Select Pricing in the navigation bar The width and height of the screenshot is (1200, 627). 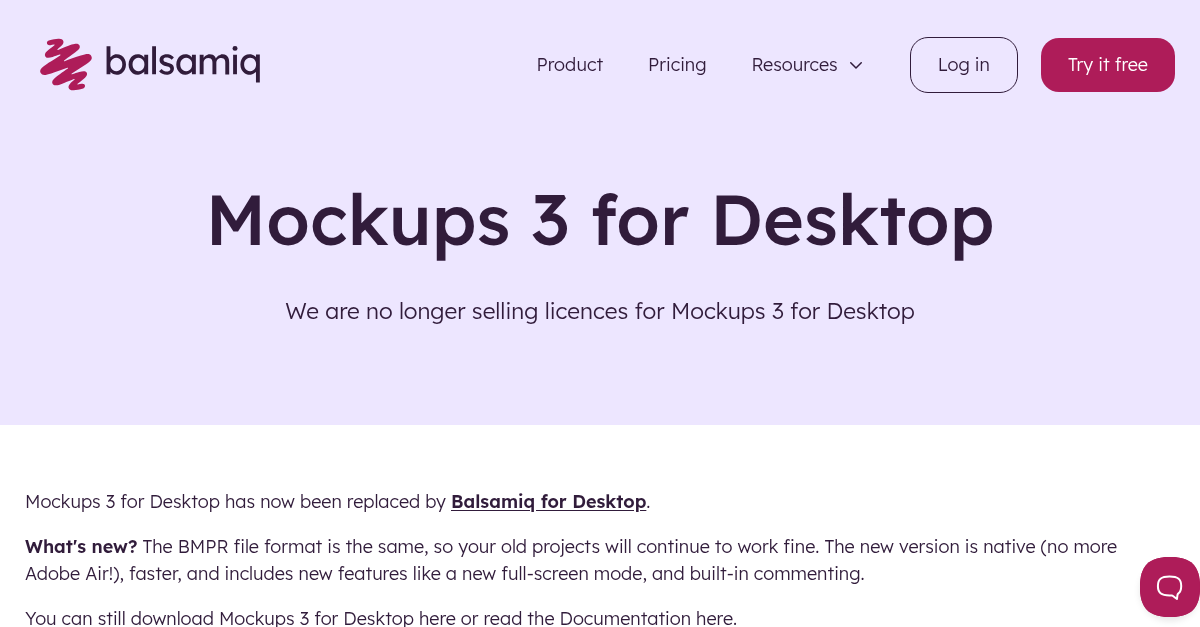coord(677,64)
